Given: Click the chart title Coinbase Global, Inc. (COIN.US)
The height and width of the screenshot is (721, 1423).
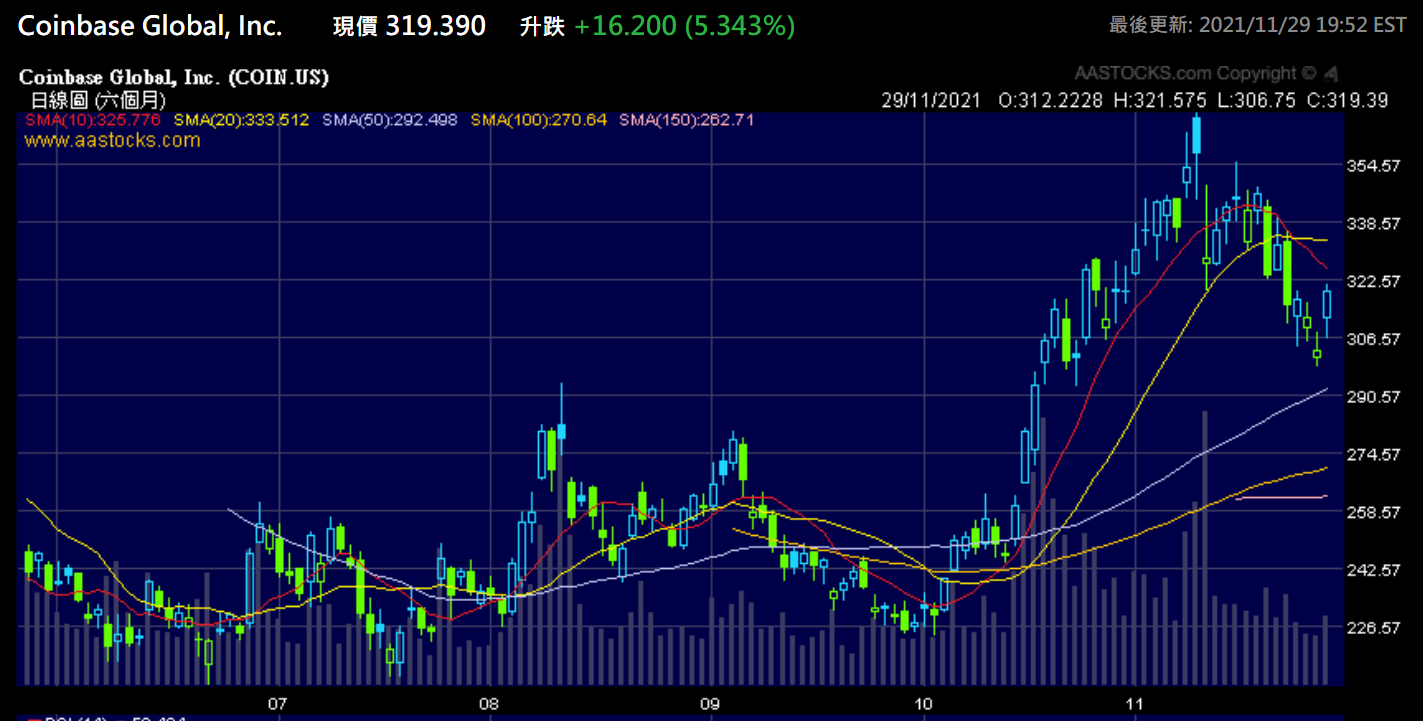Looking at the screenshot, I should click(x=174, y=77).
